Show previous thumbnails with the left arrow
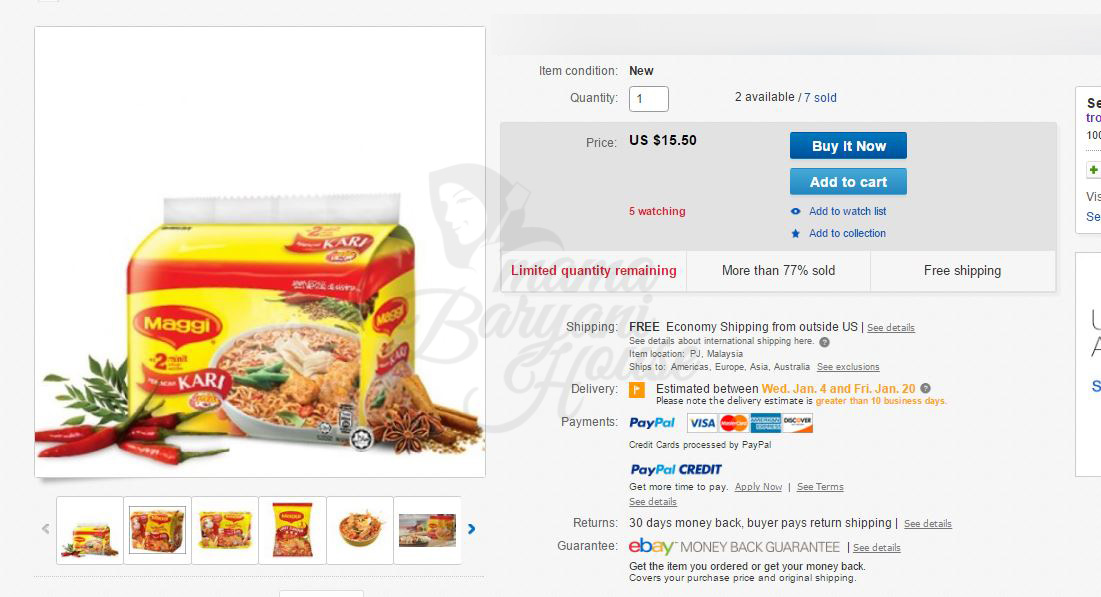This screenshot has width=1101, height=597. 46,529
